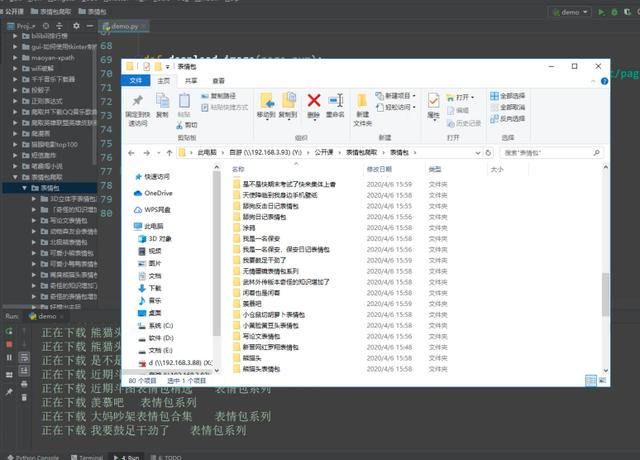Click the pin tab icon in Run panel
This screenshot has height=460, width=640.
[9, 392]
